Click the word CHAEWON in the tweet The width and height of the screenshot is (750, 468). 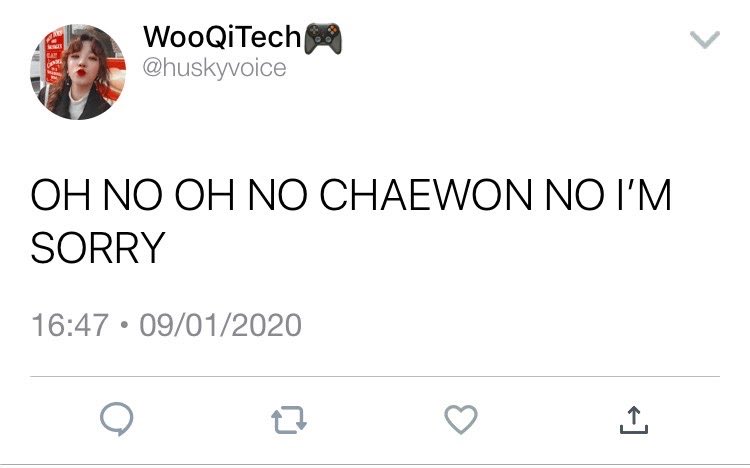point(426,195)
